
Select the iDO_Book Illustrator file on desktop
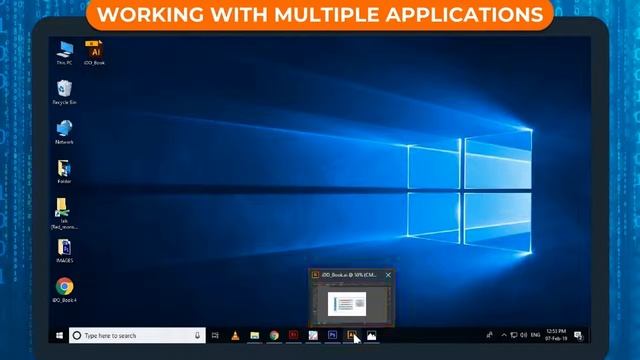coord(94,53)
